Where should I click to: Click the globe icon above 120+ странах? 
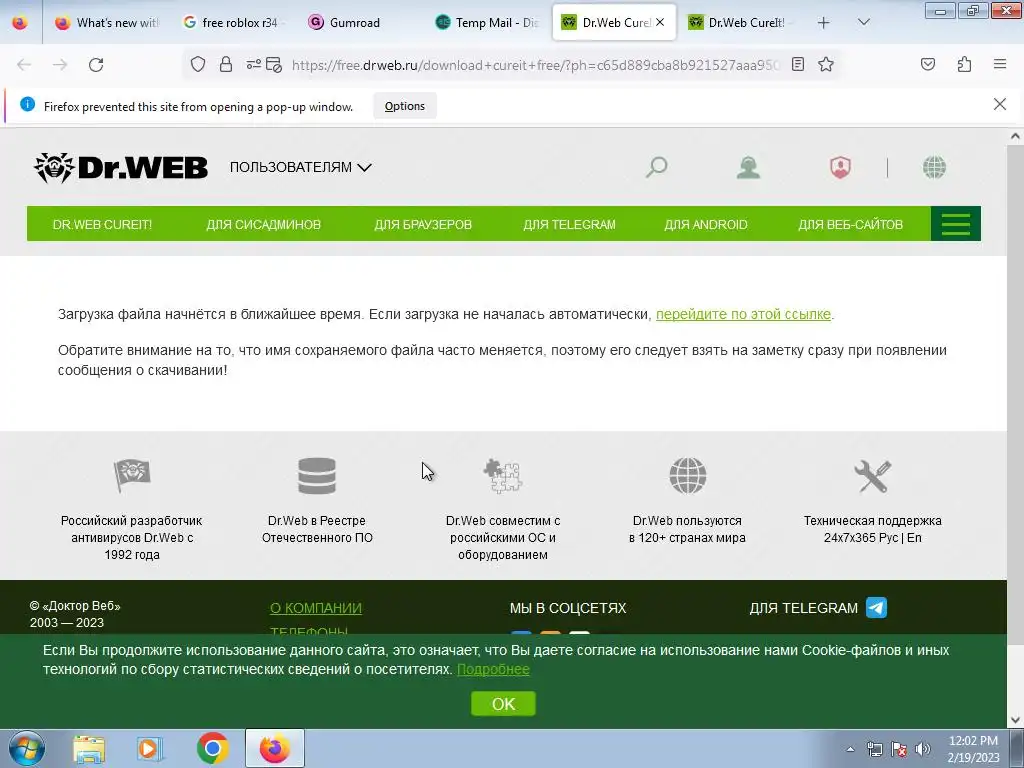688,475
